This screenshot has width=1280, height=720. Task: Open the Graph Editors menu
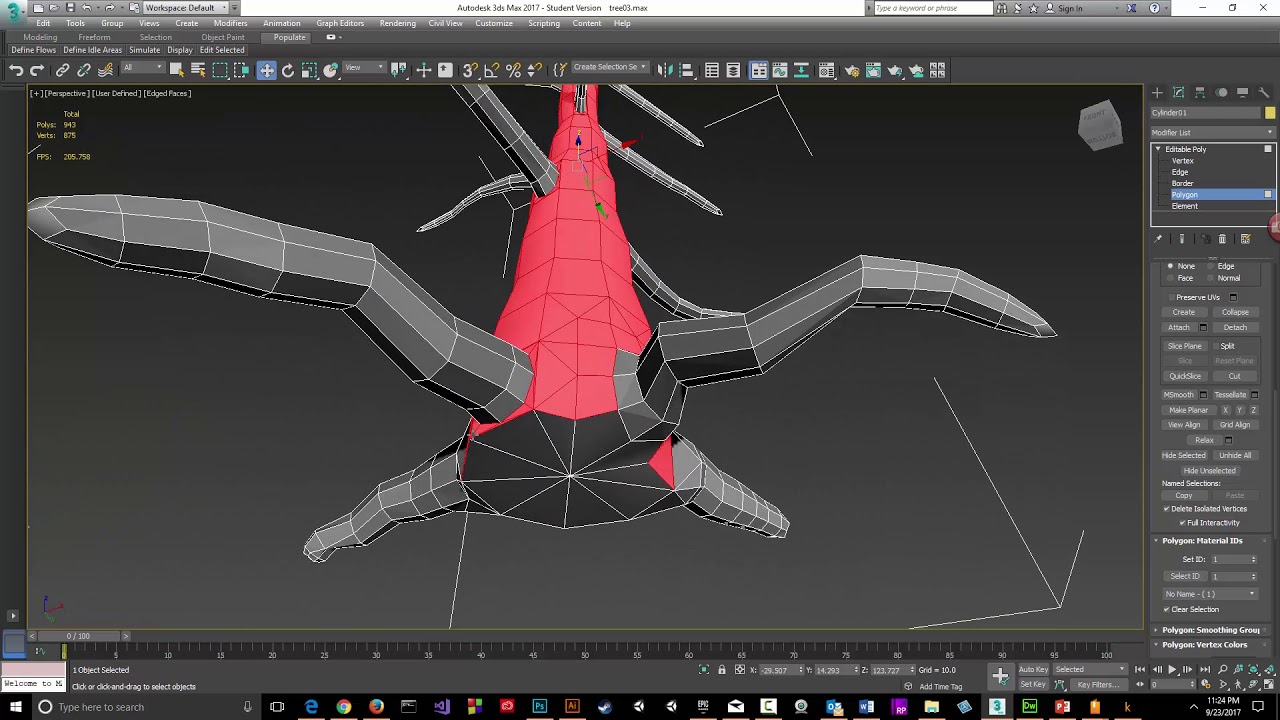[340, 23]
